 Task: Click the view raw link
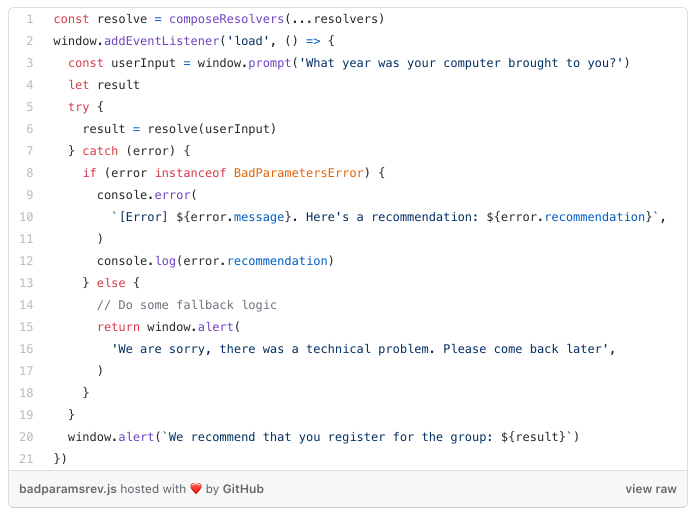point(651,489)
